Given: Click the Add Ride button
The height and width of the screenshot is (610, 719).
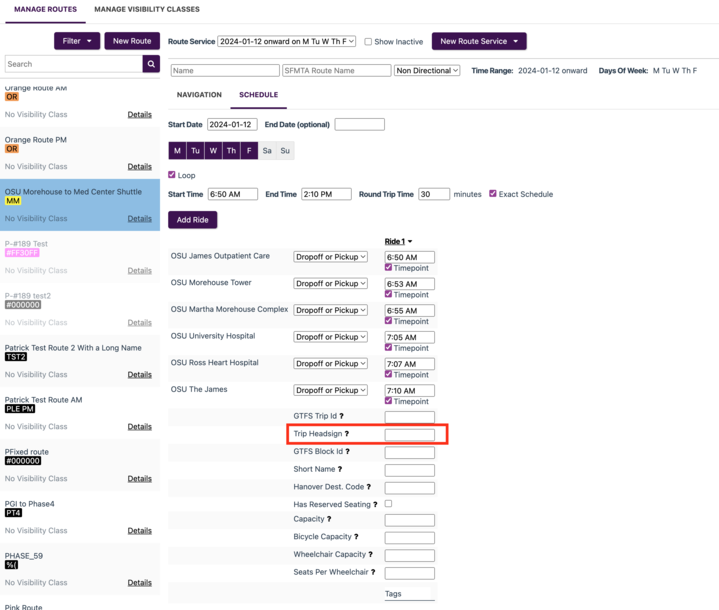Looking at the screenshot, I should 193,220.
